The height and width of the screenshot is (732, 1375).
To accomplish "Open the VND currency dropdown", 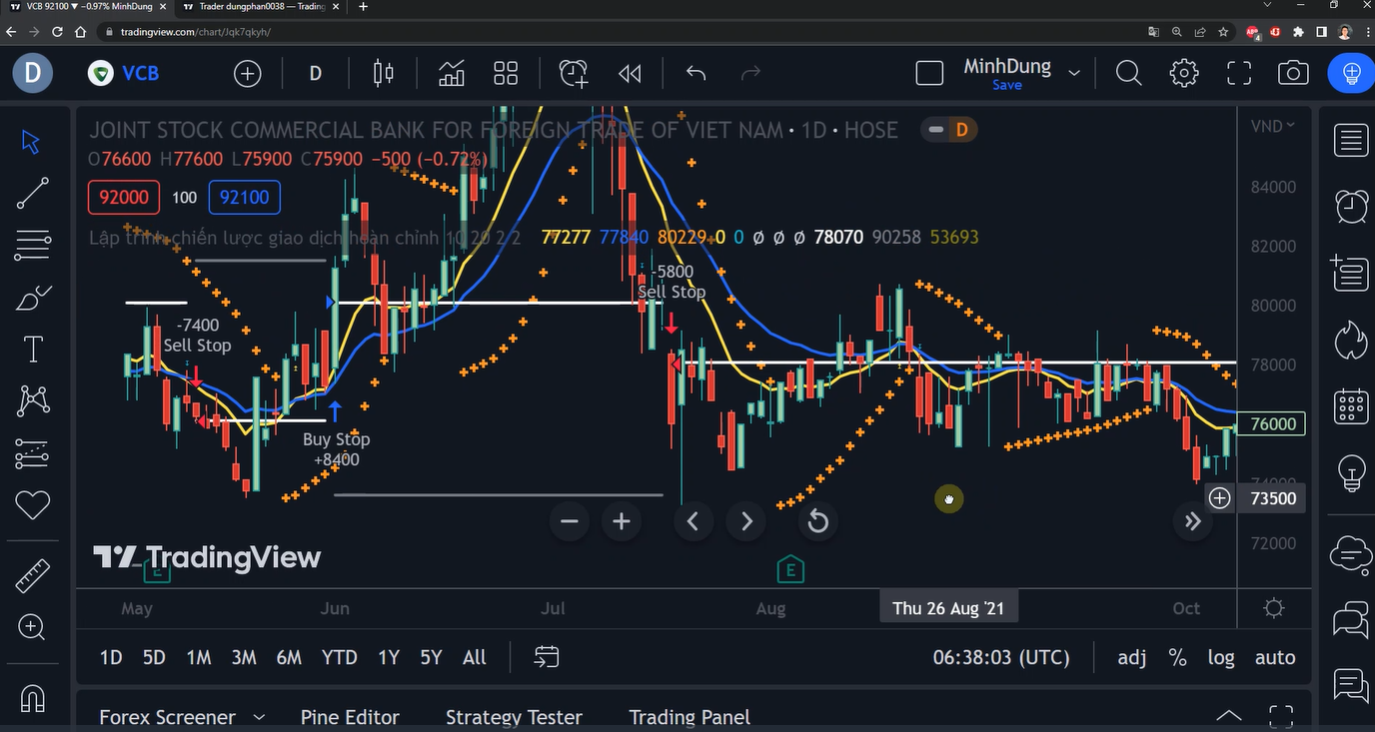I will pos(1272,126).
